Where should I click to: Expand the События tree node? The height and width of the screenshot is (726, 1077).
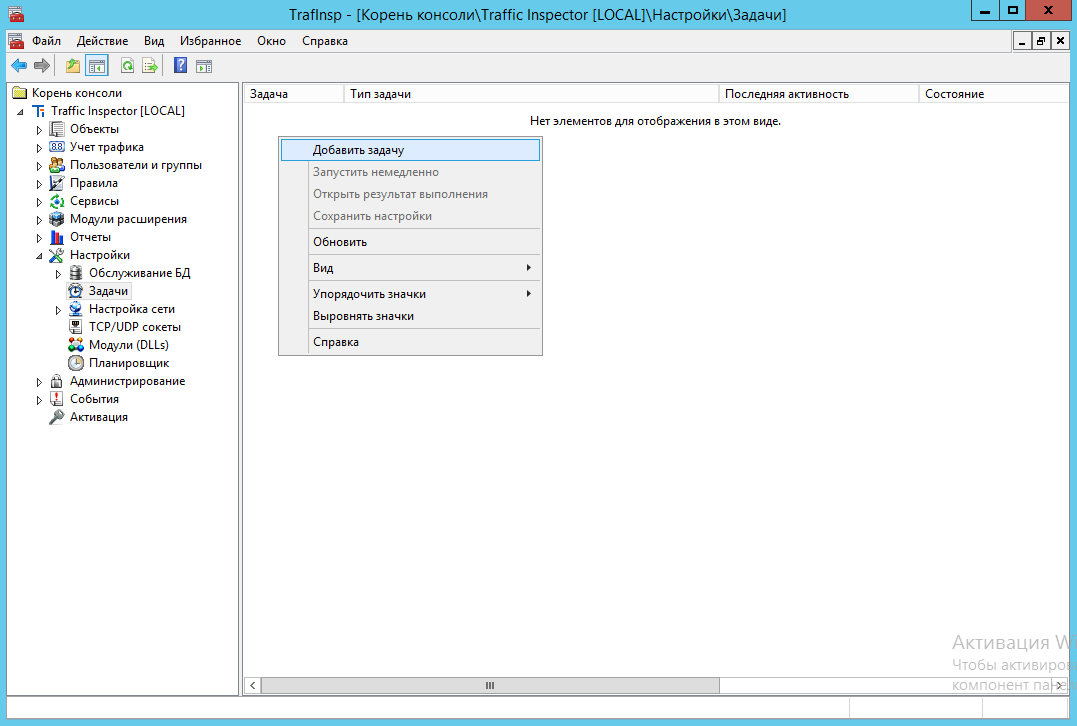(x=39, y=400)
